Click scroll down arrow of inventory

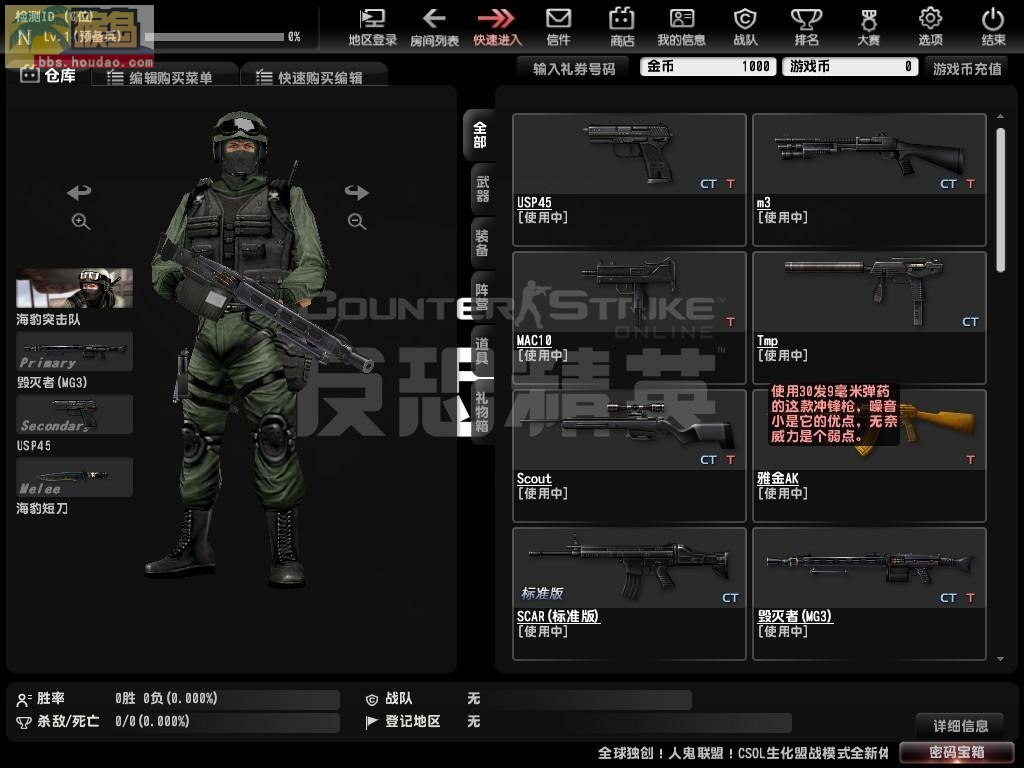1000,659
